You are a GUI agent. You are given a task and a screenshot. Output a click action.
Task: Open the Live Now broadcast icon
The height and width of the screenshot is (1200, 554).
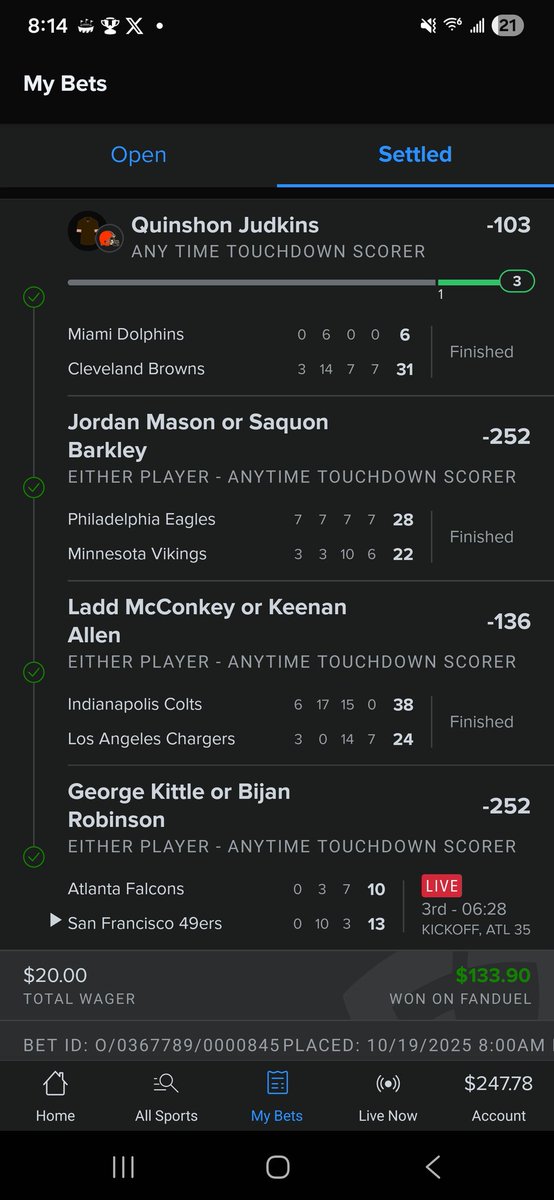click(388, 1083)
